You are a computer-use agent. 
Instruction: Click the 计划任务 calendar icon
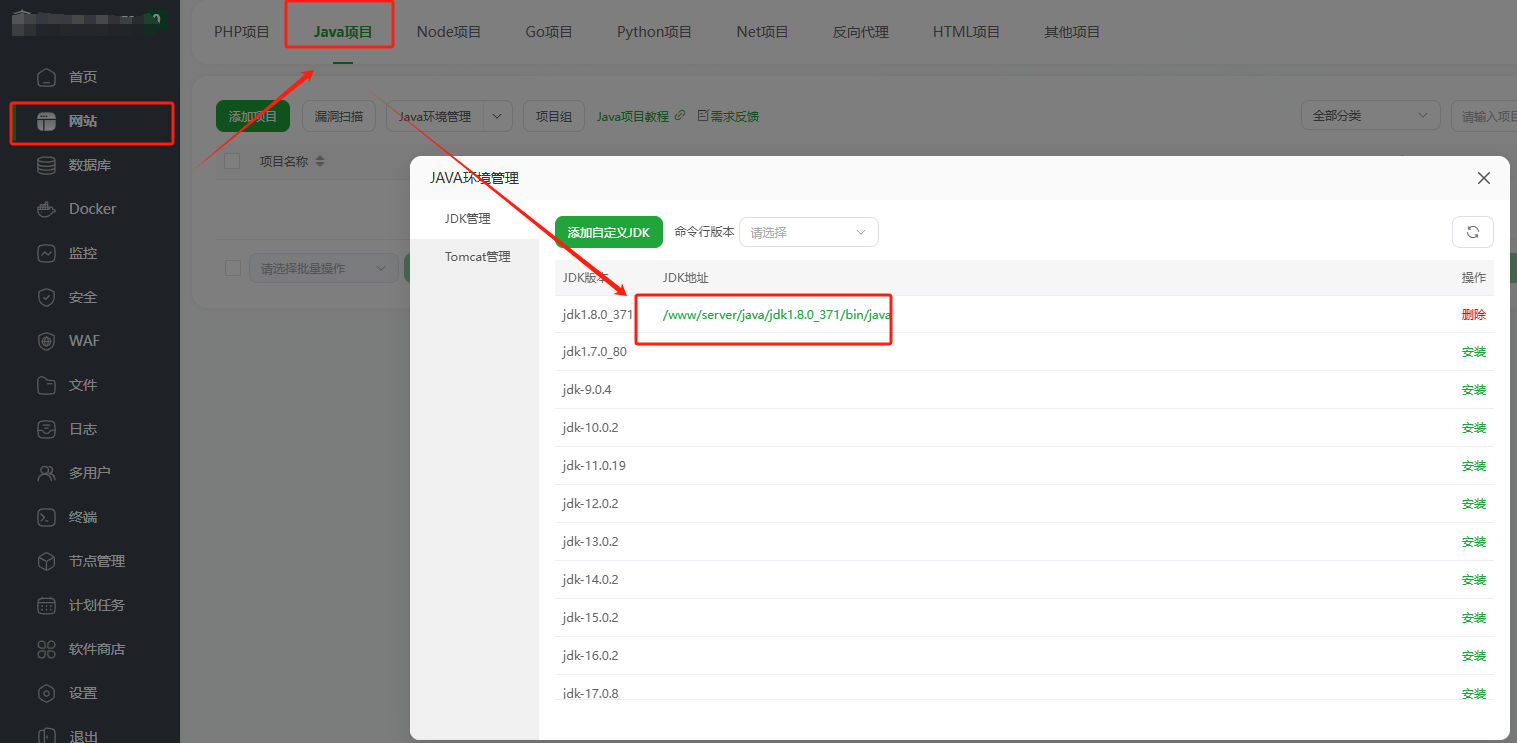46,605
